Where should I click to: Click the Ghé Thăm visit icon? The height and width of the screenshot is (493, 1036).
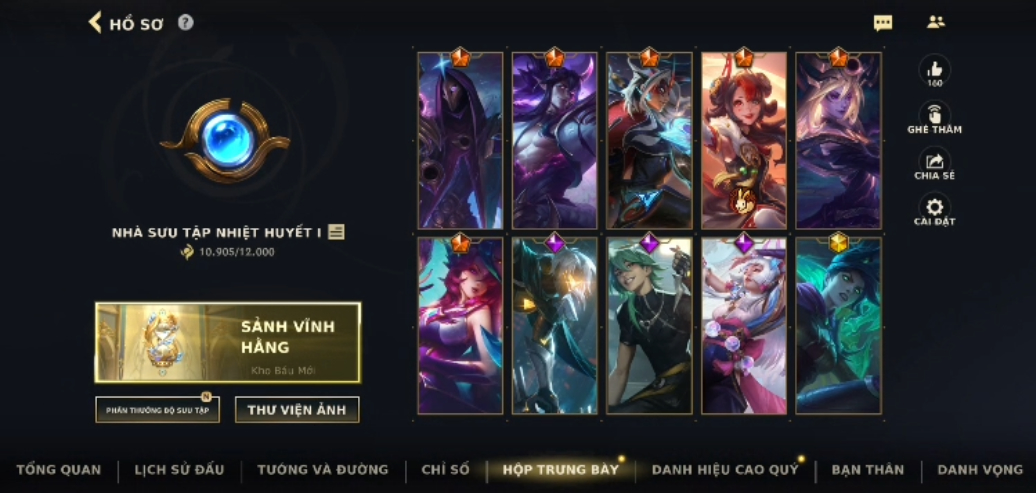tap(935, 116)
